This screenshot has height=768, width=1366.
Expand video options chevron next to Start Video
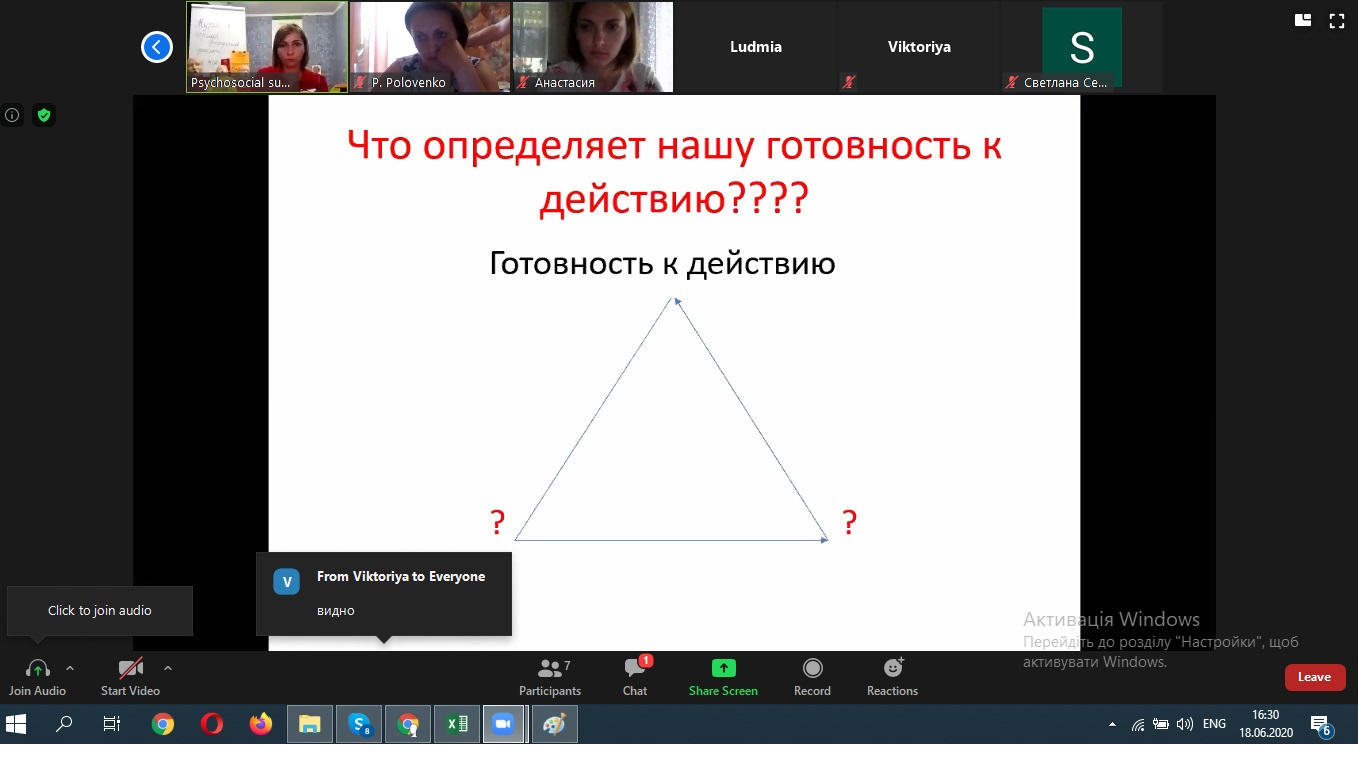click(x=167, y=668)
